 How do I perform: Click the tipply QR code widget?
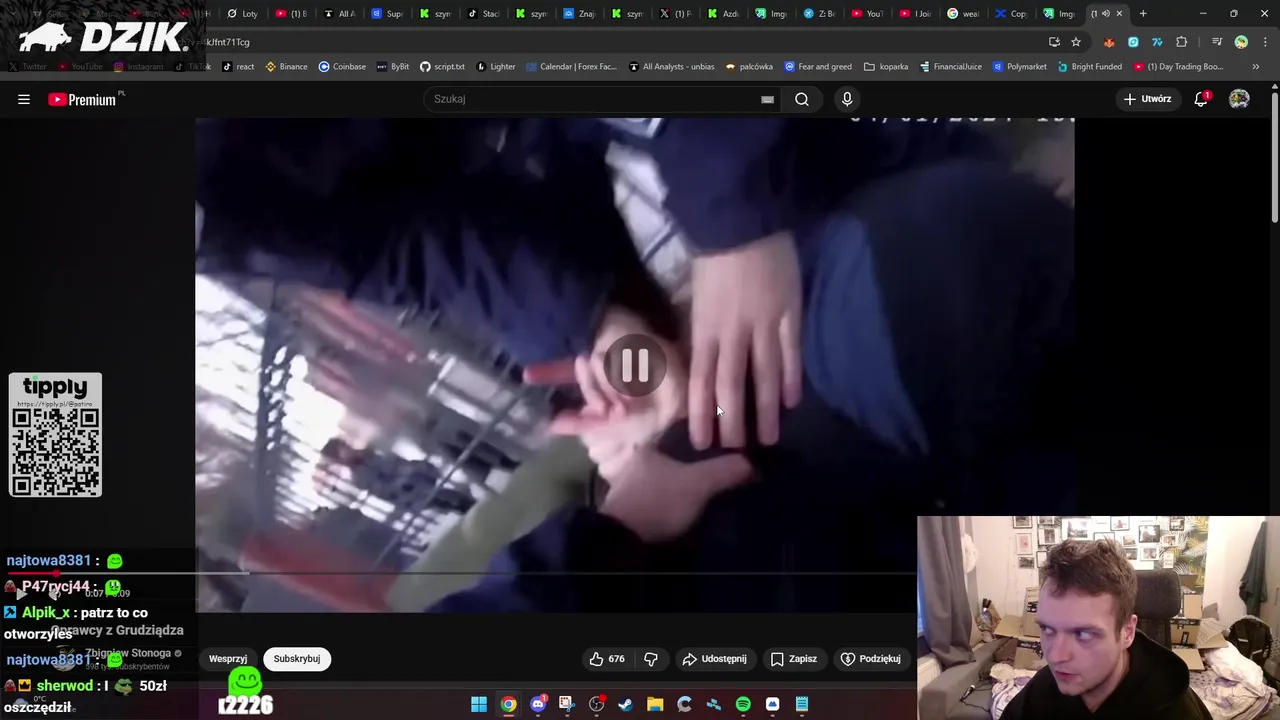55,435
